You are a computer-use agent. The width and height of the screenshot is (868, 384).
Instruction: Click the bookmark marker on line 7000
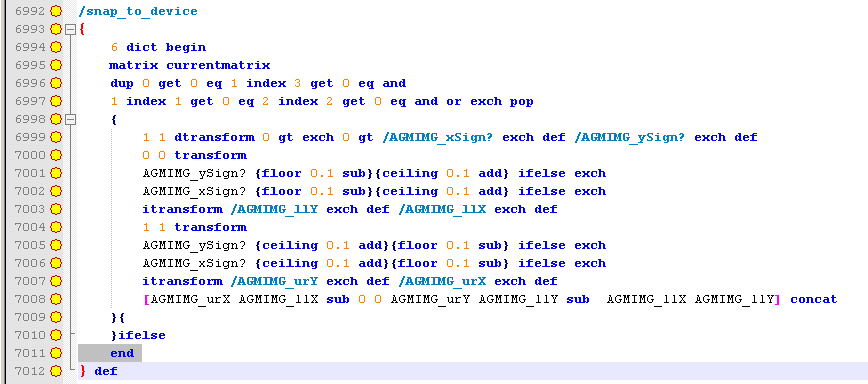pos(56,155)
